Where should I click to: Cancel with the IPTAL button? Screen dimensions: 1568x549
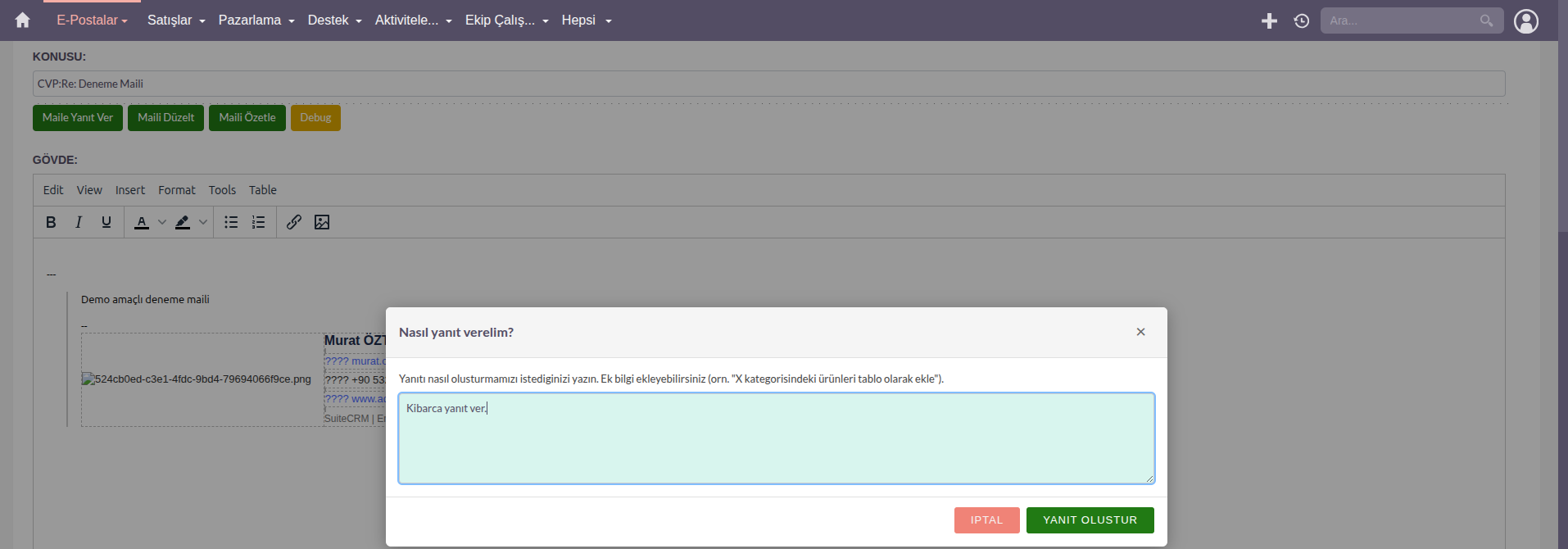click(x=987, y=520)
